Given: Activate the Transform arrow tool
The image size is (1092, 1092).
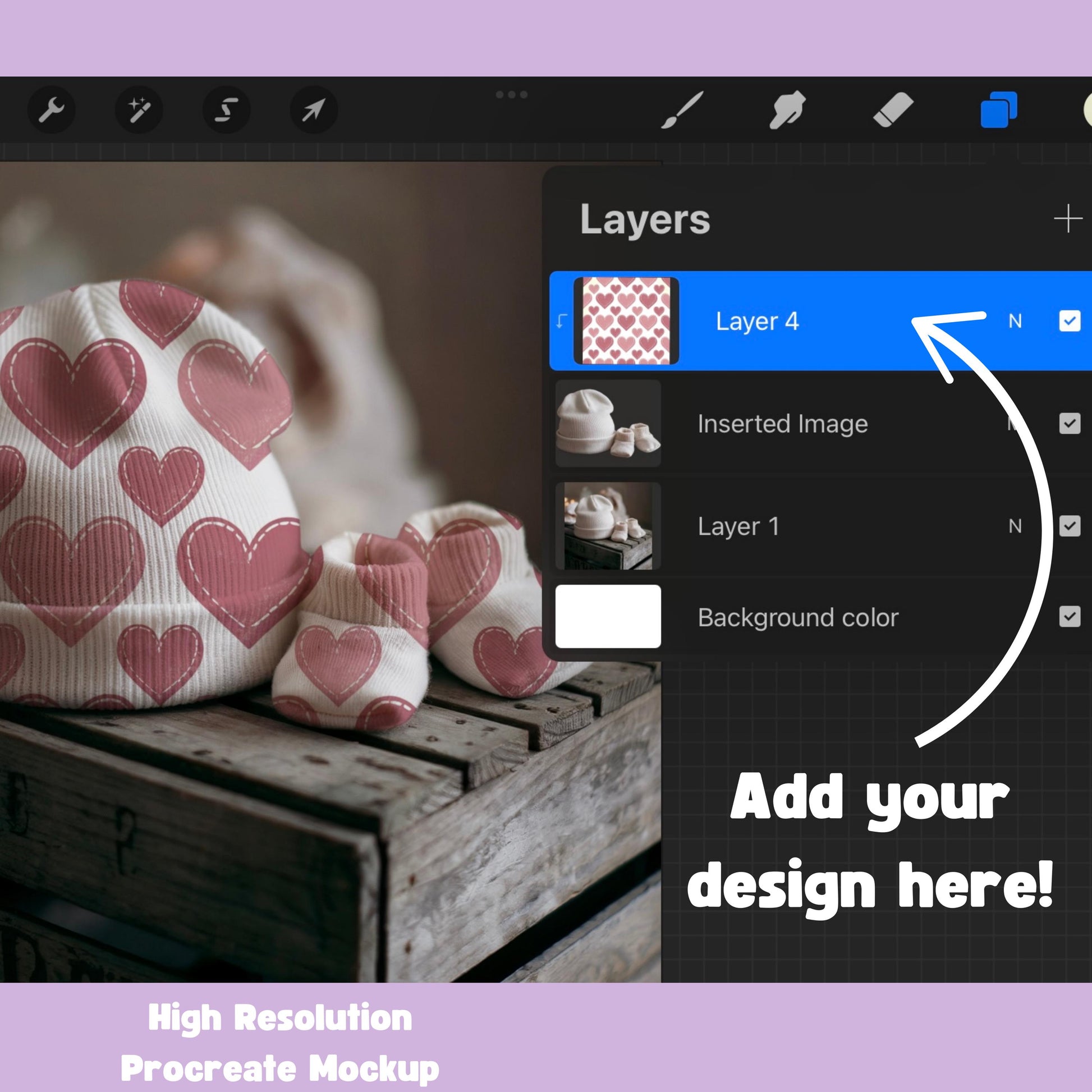Looking at the screenshot, I should tap(314, 109).
